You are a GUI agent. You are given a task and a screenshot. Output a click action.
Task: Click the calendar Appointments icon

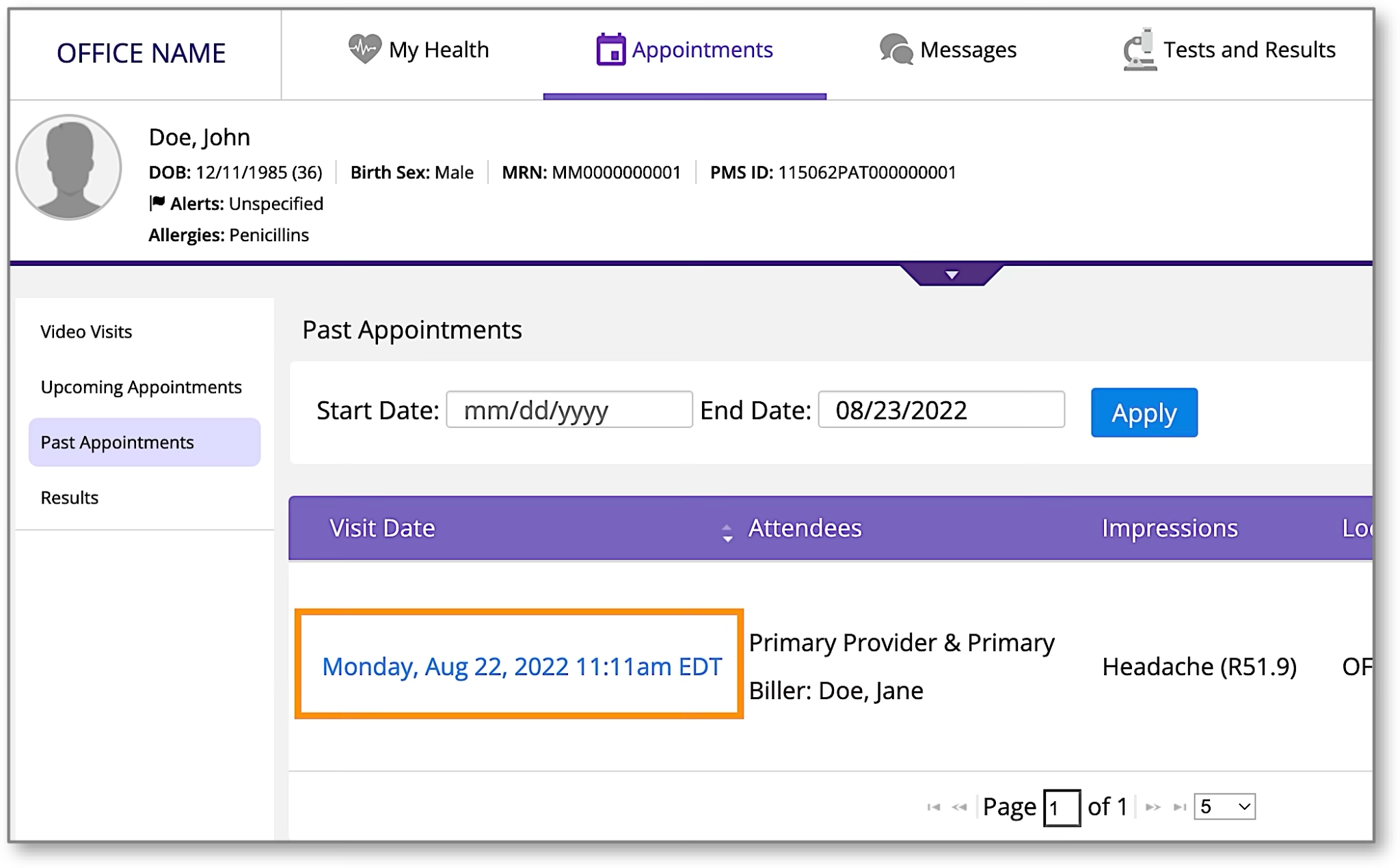pos(610,49)
